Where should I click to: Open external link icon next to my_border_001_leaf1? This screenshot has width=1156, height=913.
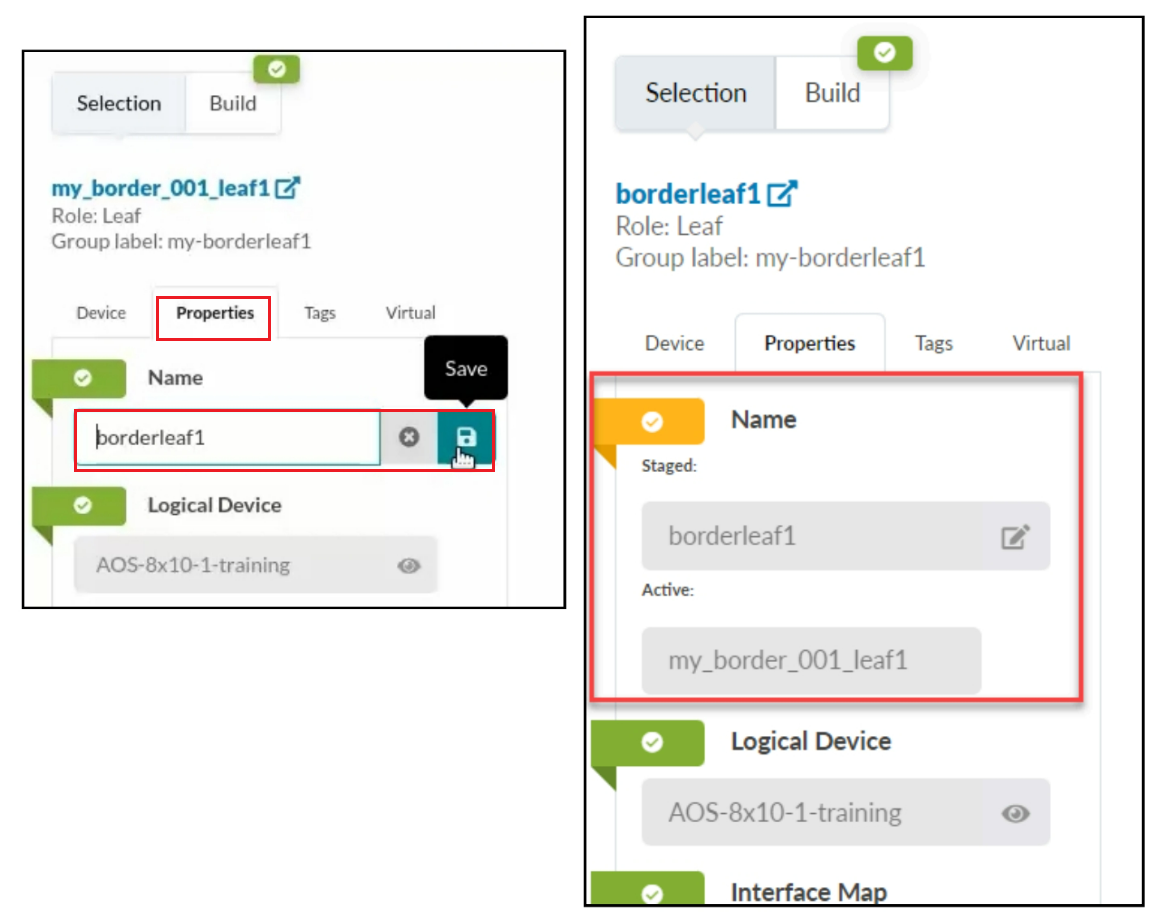(288, 187)
